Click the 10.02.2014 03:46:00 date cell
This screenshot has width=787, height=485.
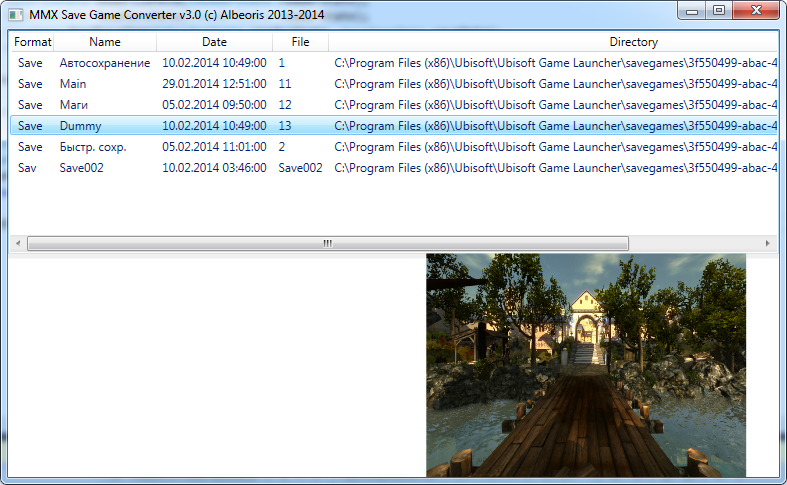pos(214,168)
